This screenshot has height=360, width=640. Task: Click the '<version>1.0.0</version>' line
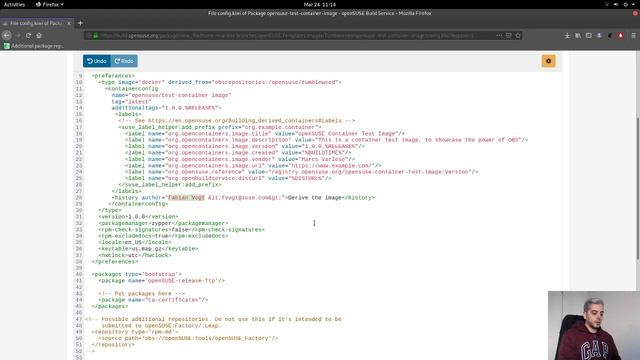(x=138, y=217)
